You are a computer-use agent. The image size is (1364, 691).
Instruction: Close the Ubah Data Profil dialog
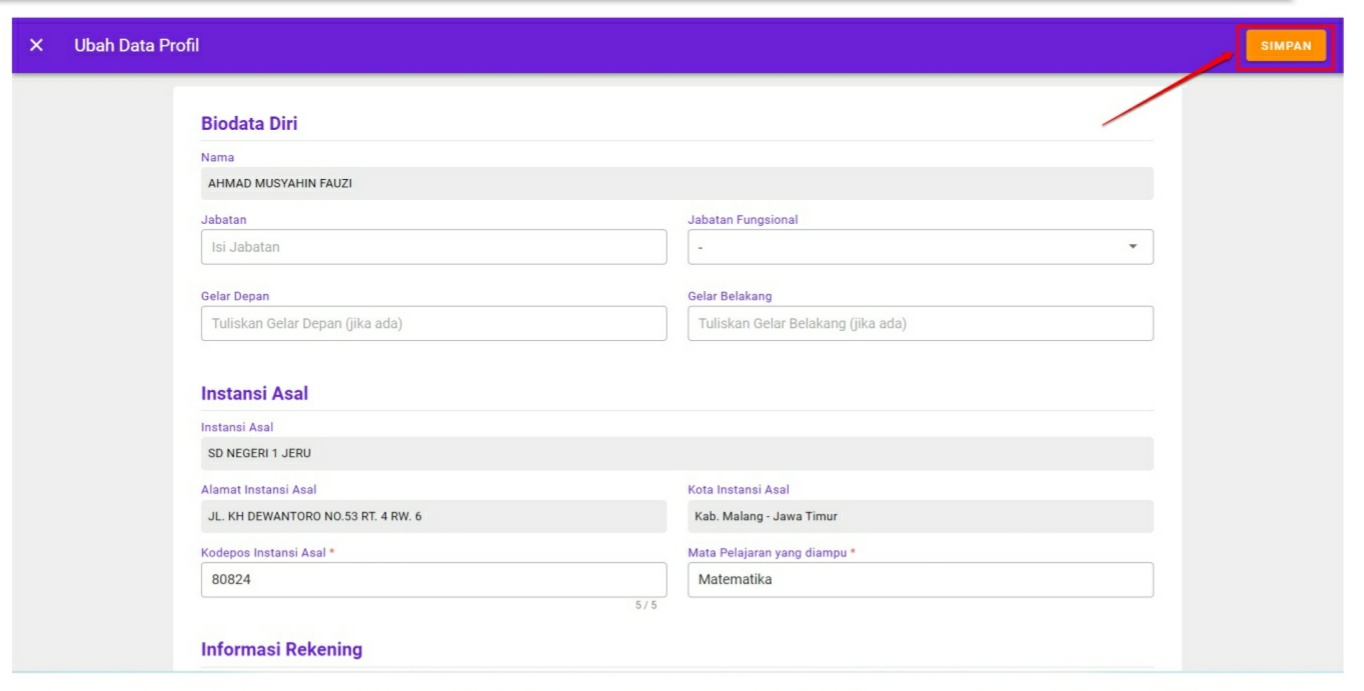(37, 45)
